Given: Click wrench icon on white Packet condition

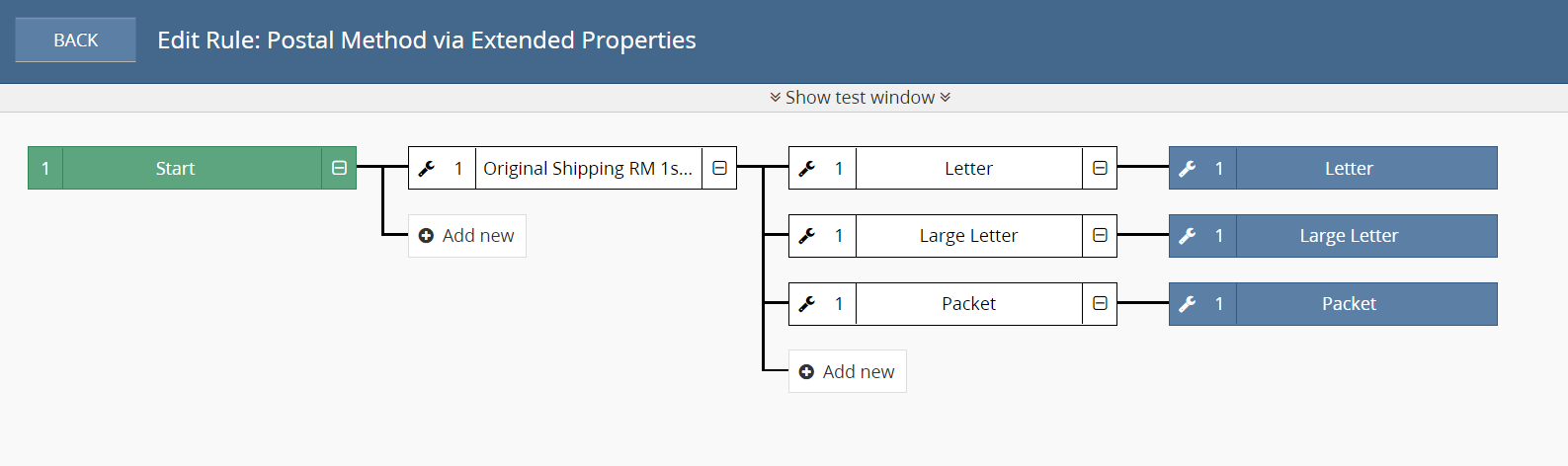Looking at the screenshot, I should (807, 304).
